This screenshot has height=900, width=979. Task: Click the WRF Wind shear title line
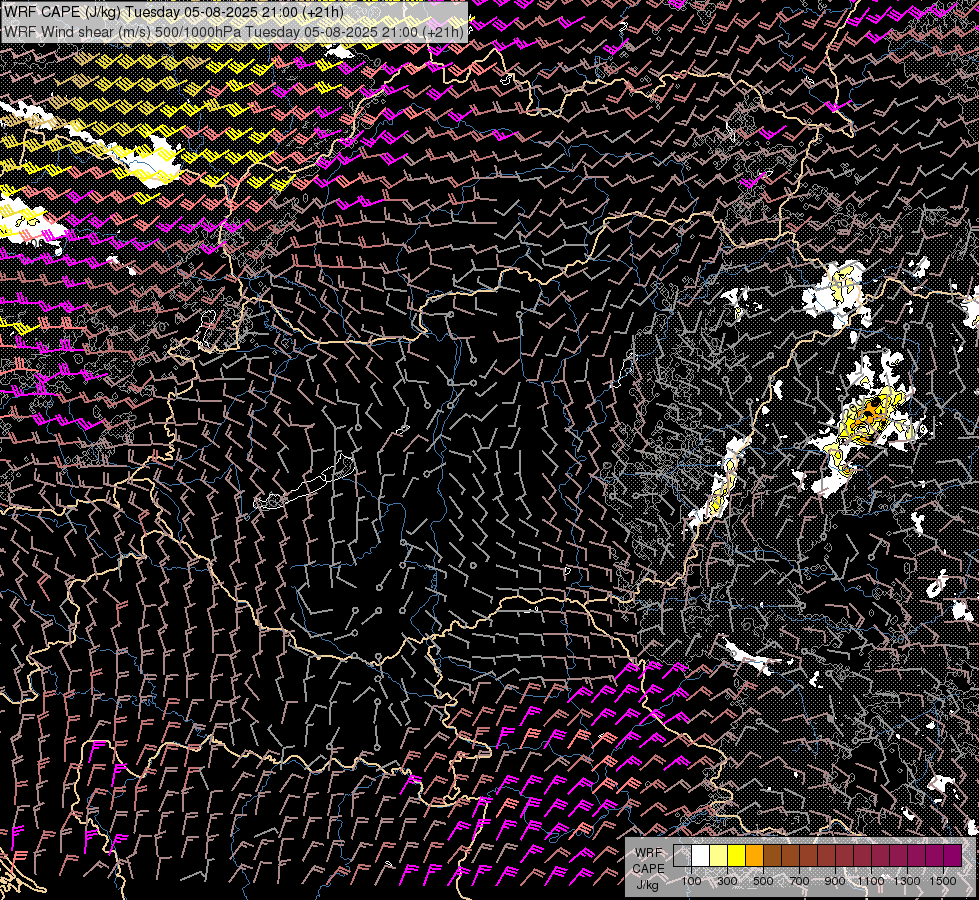(234, 31)
